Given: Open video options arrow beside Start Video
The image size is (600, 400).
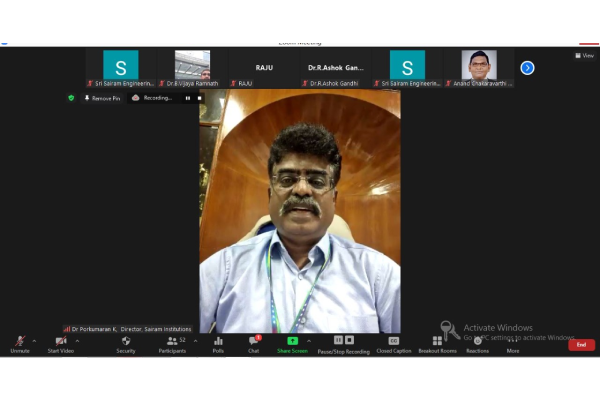Looking at the screenshot, I should [x=77, y=341].
